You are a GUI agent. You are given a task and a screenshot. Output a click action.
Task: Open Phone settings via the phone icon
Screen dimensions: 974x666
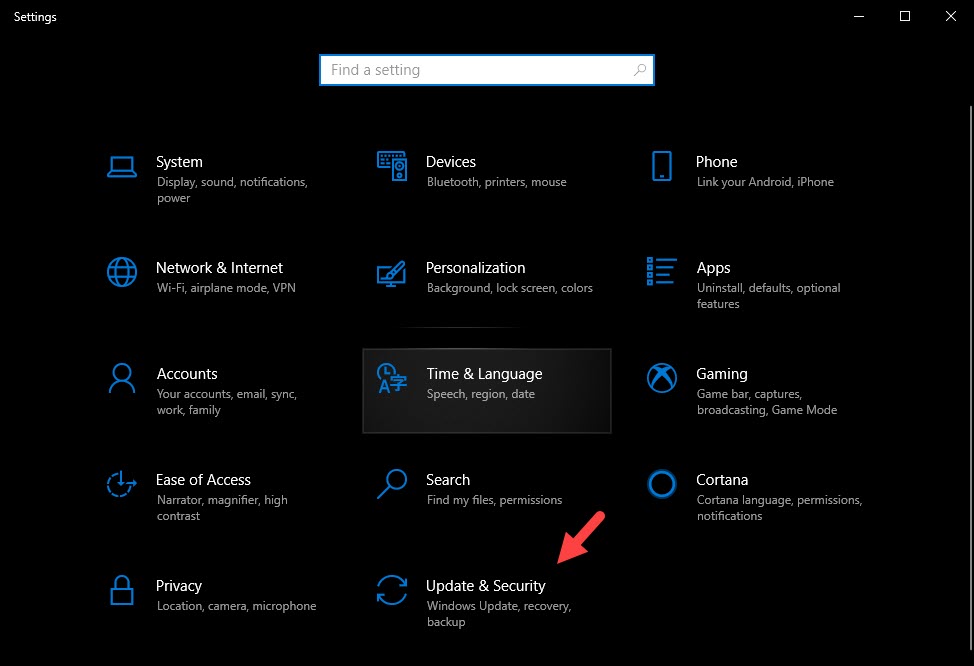[661, 167]
